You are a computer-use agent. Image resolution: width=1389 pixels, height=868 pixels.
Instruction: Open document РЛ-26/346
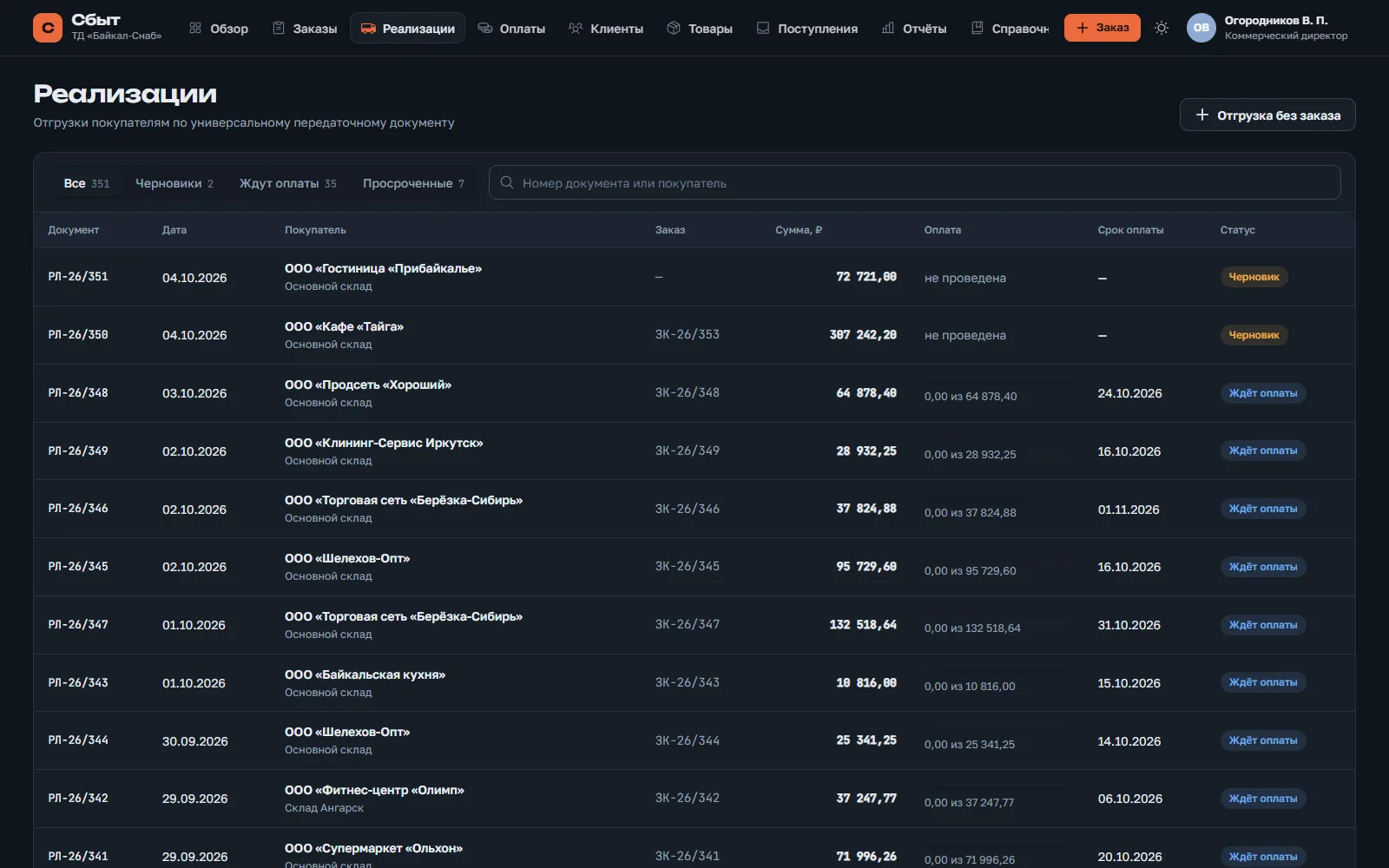coord(78,509)
